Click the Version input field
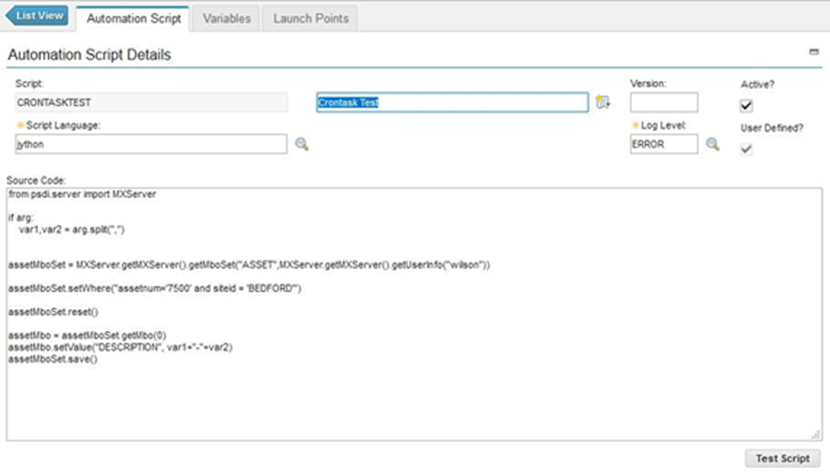Screen dimensions: 830x472 (663, 102)
